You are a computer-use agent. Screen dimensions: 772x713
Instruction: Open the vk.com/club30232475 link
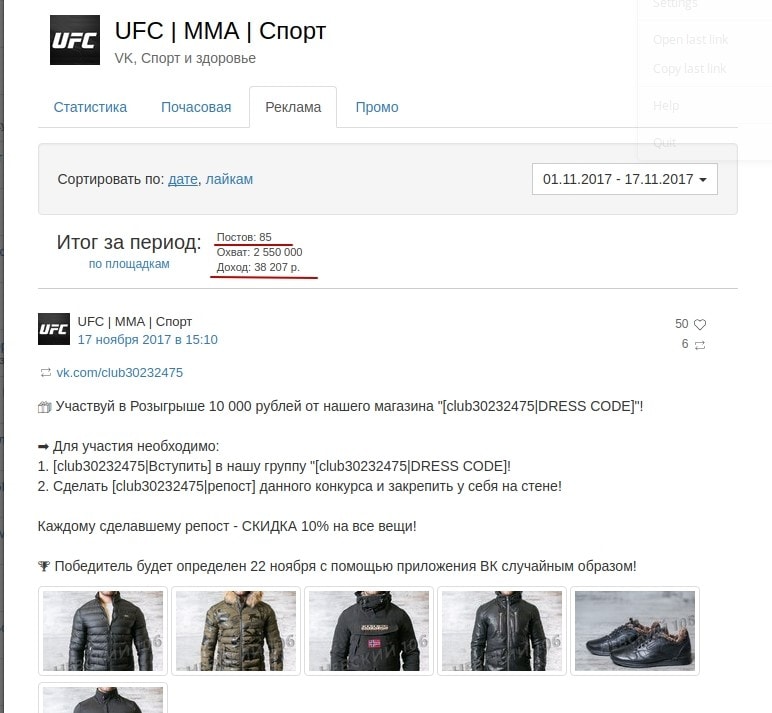click(120, 373)
